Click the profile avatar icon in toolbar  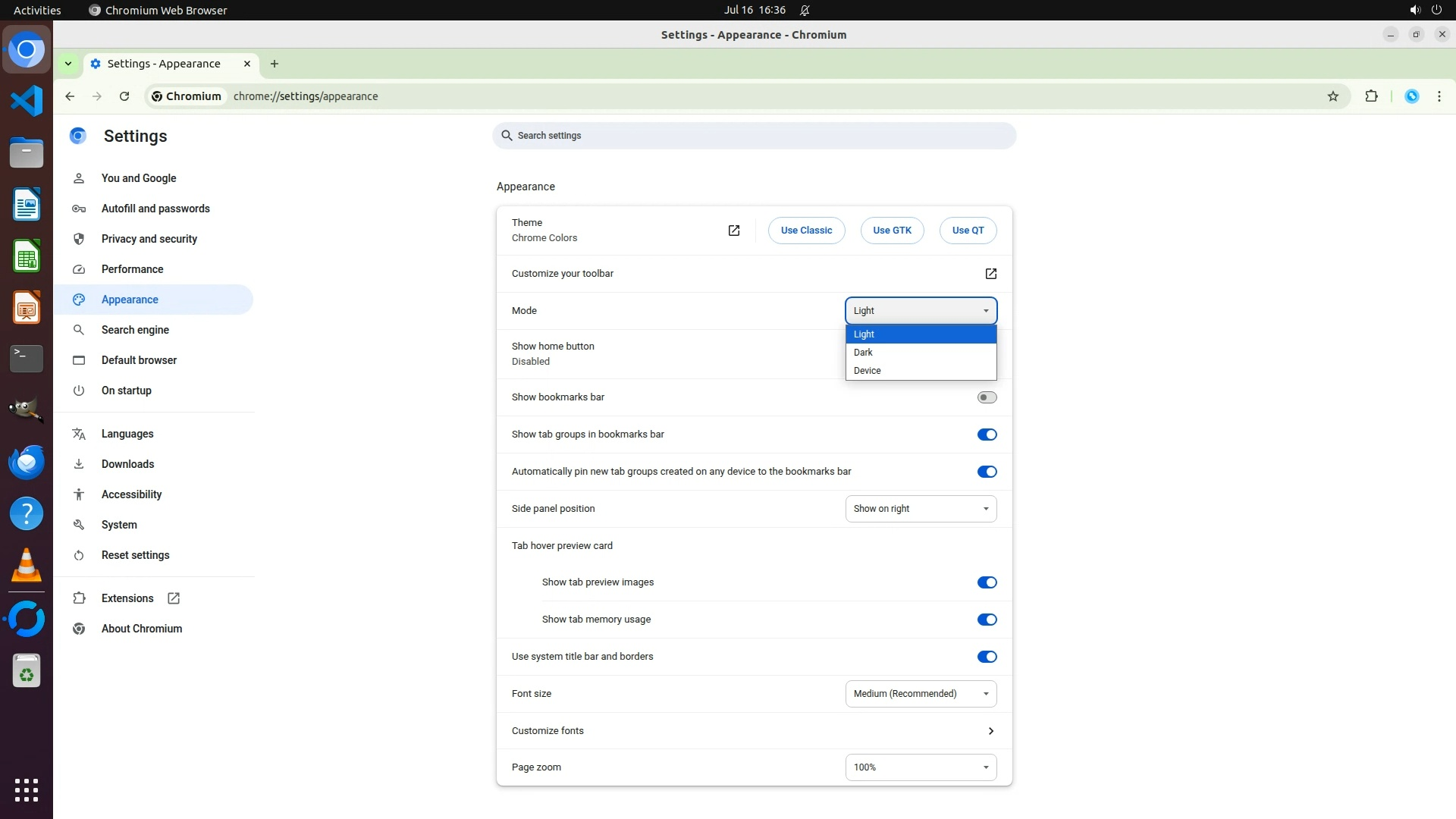(1411, 96)
